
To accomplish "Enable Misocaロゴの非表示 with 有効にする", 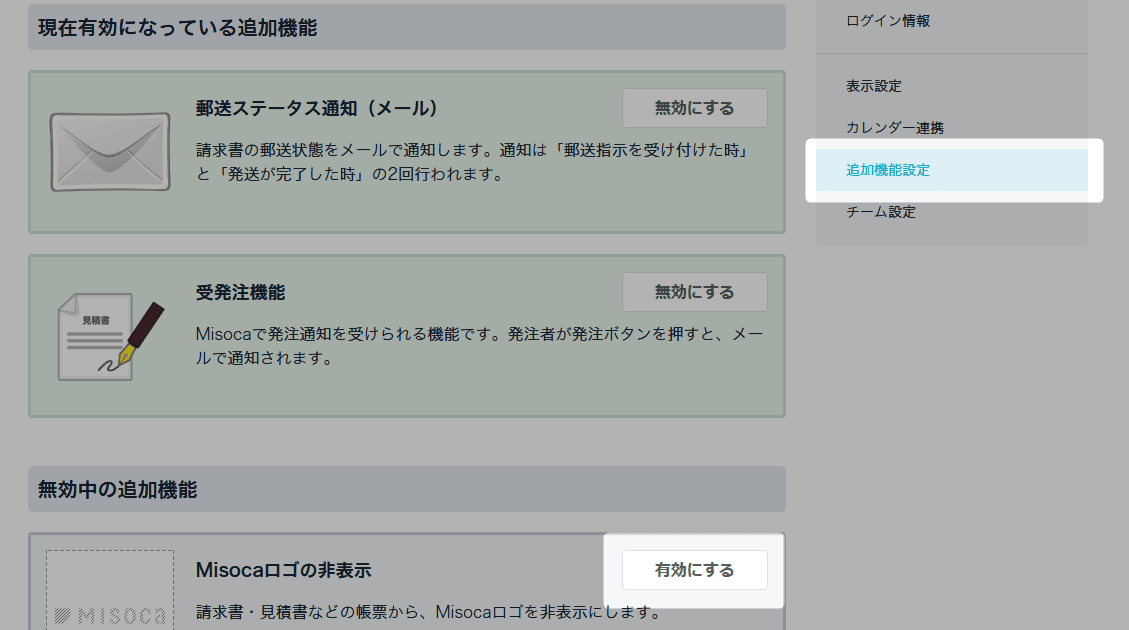I will pos(694,570).
